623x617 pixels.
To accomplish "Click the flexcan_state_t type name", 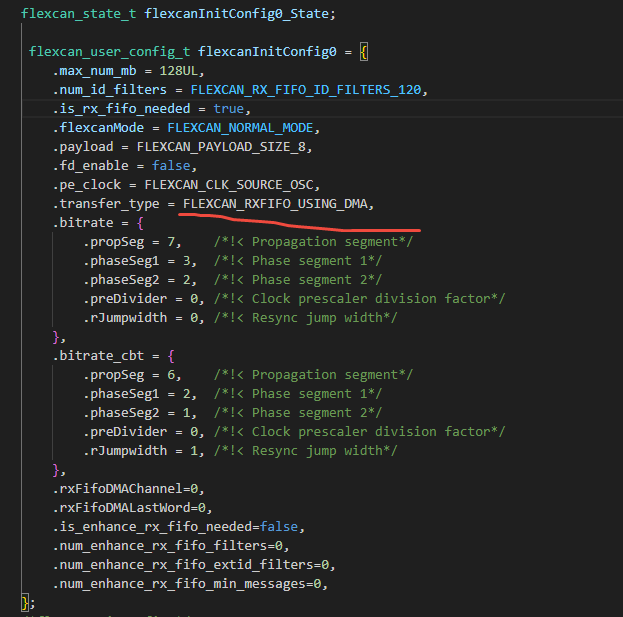I will click(x=79, y=14).
